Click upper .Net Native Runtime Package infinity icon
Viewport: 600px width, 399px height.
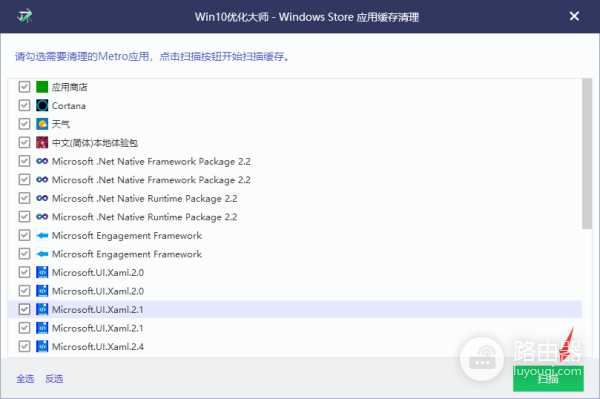[42, 198]
